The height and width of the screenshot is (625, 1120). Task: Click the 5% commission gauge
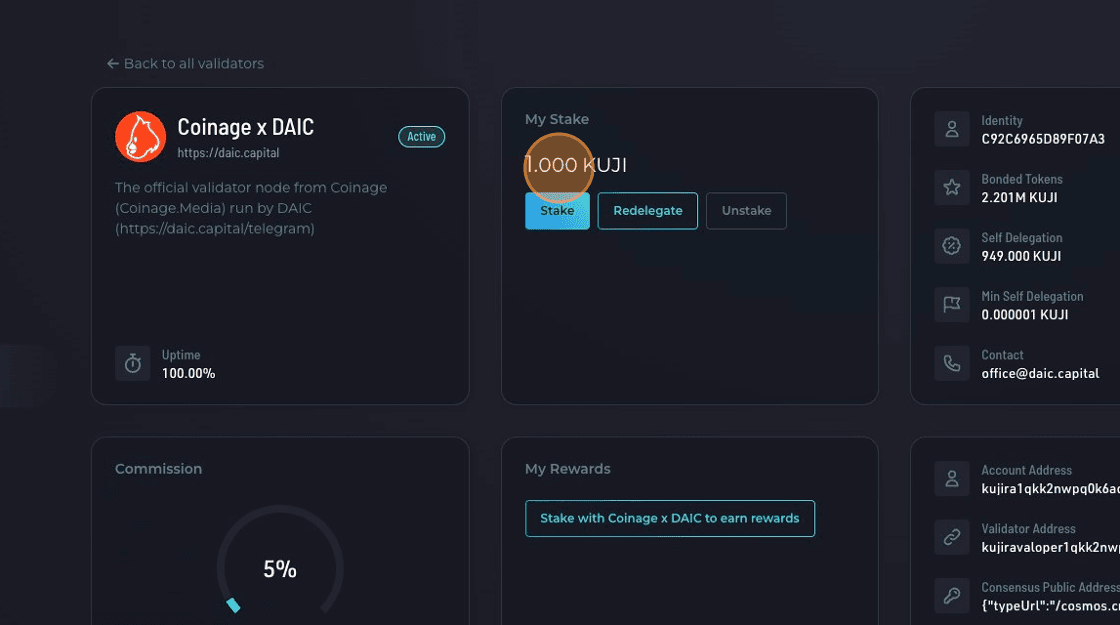280,569
